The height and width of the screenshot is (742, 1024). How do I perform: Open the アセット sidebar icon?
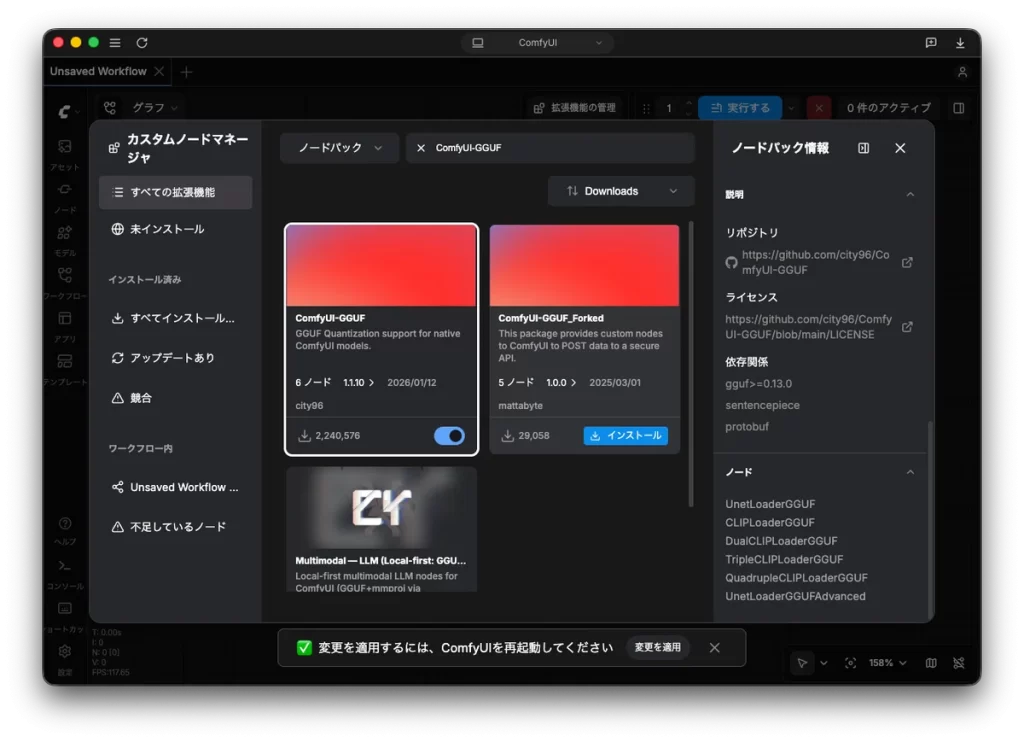[x=65, y=147]
